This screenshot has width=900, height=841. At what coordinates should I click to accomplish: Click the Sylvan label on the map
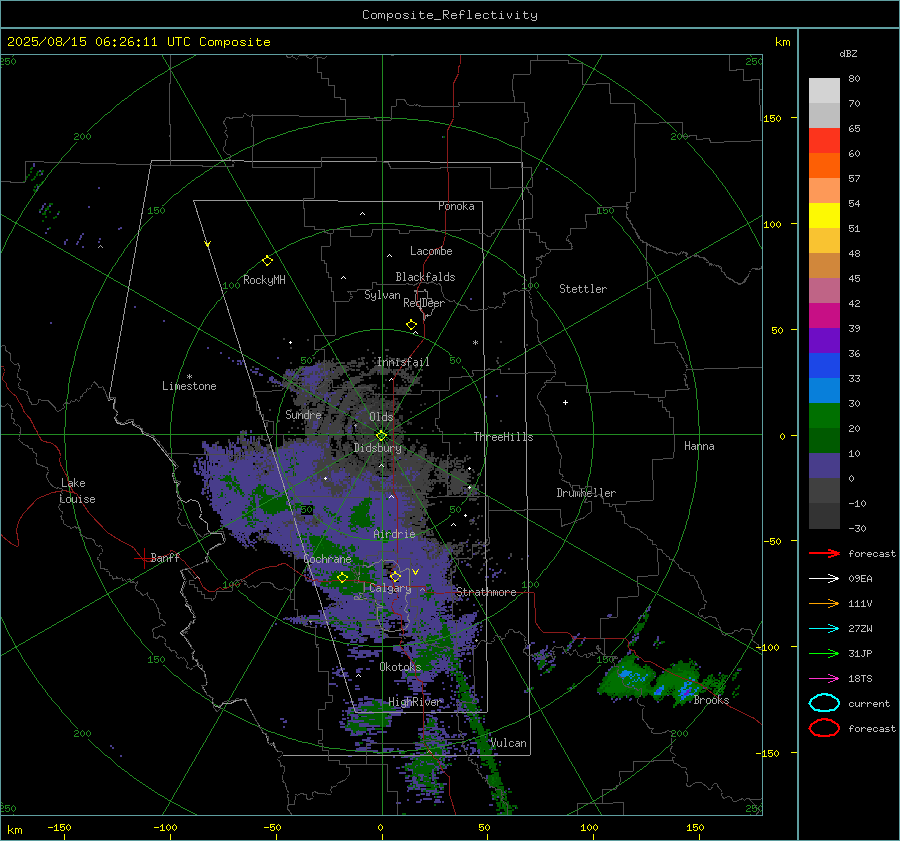point(382,295)
